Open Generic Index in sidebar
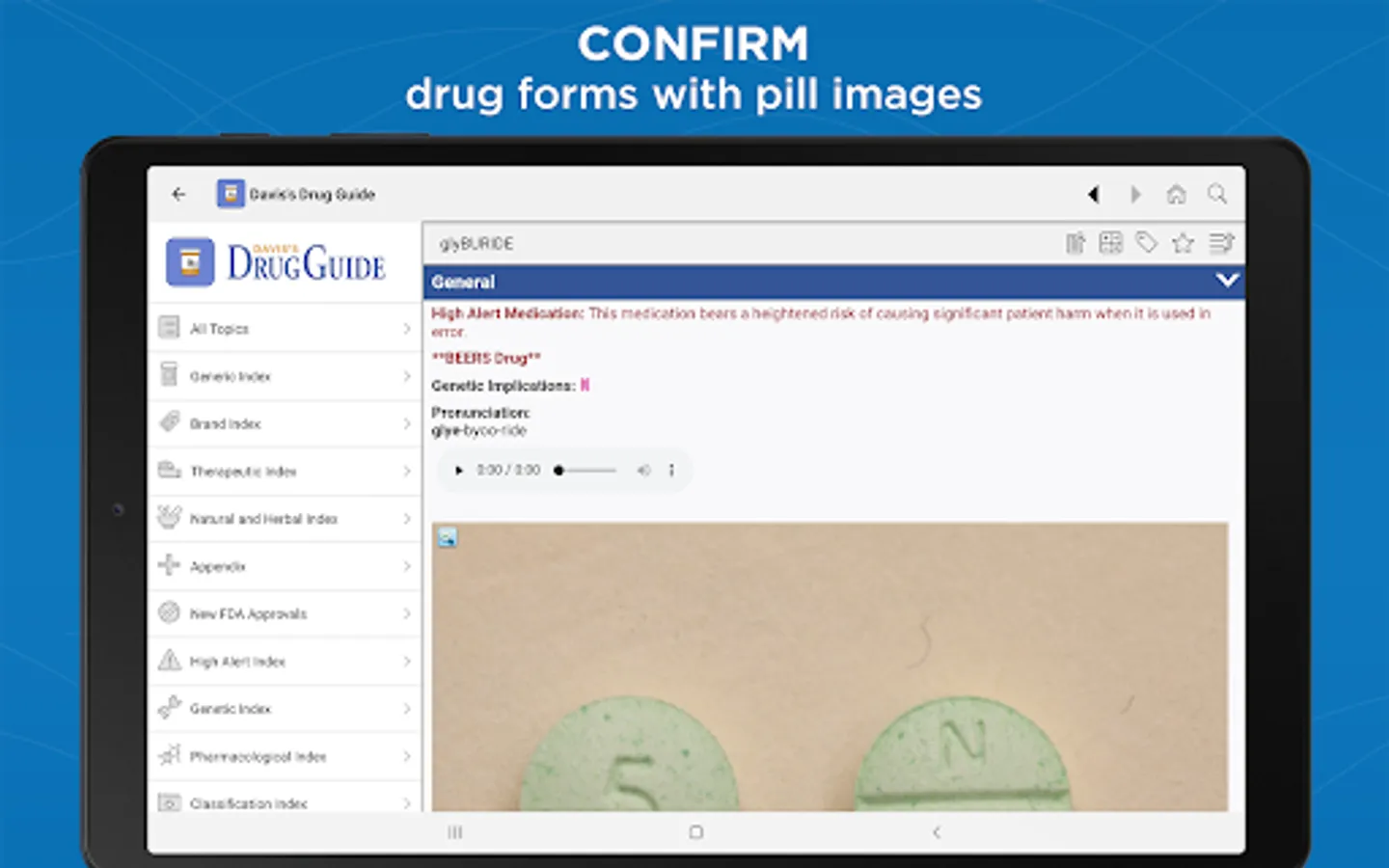Viewport: 1389px width, 868px height. click(x=286, y=376)
